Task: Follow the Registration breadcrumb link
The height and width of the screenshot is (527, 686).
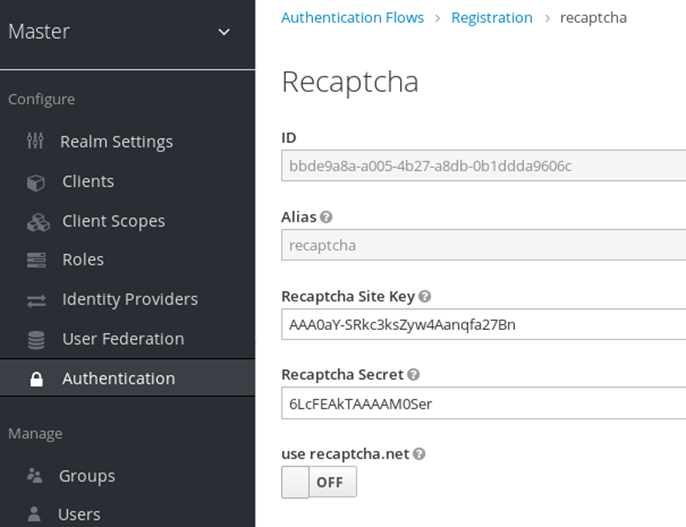Action: (x=492, y=17)
